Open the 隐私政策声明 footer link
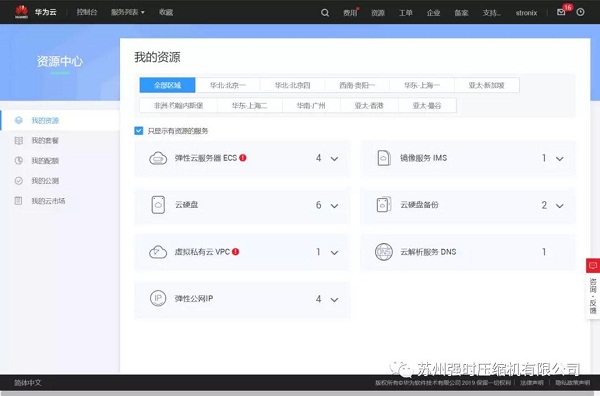600x396 pixels. [572, 382]
